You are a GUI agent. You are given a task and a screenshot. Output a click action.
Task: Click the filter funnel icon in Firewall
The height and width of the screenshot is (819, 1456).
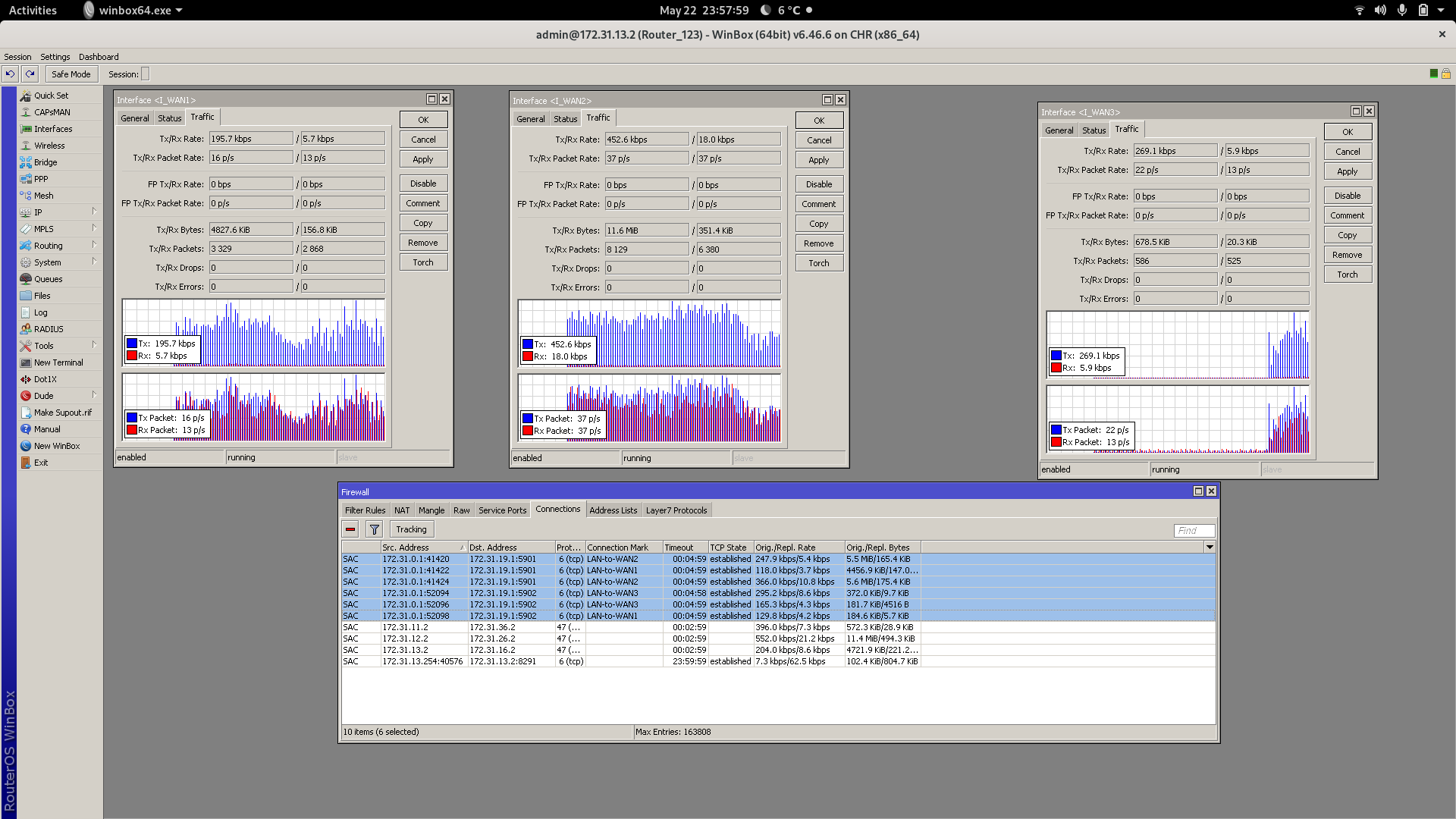click(375, 529)
